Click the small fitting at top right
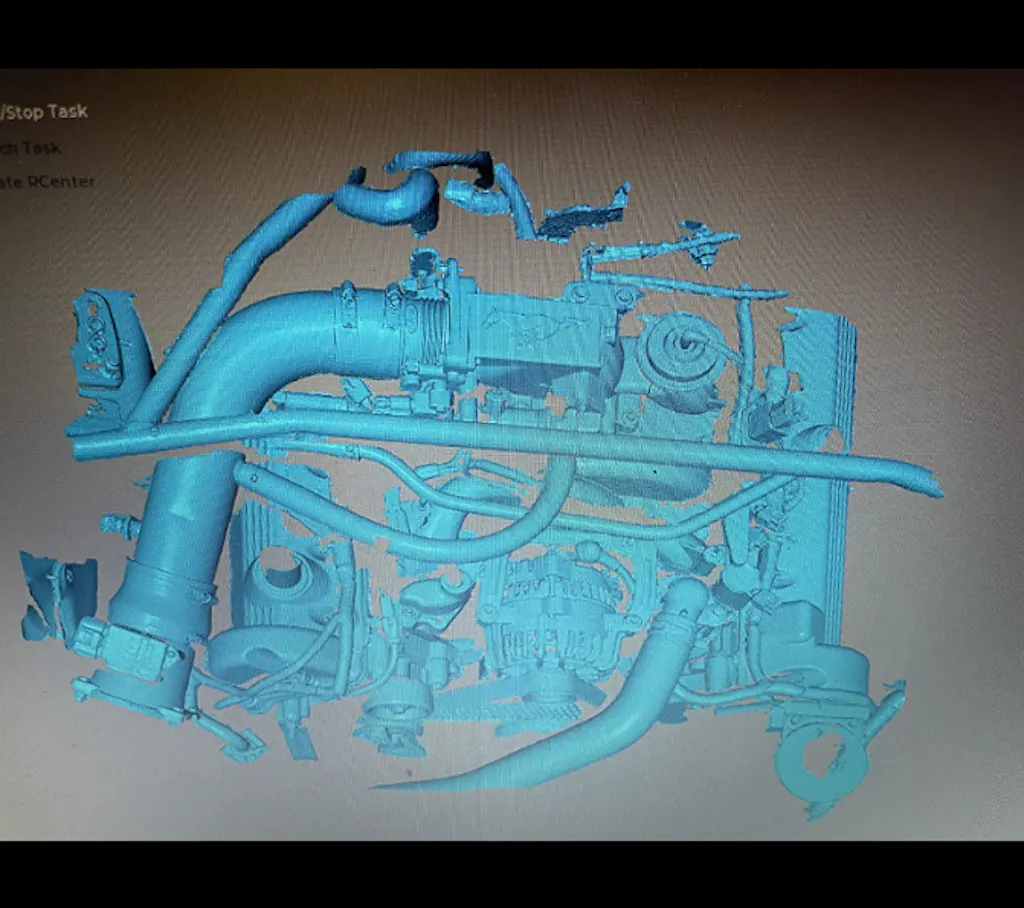This screenshot has height=908, width=1024. pyautogui.click(x=705, y=242)
